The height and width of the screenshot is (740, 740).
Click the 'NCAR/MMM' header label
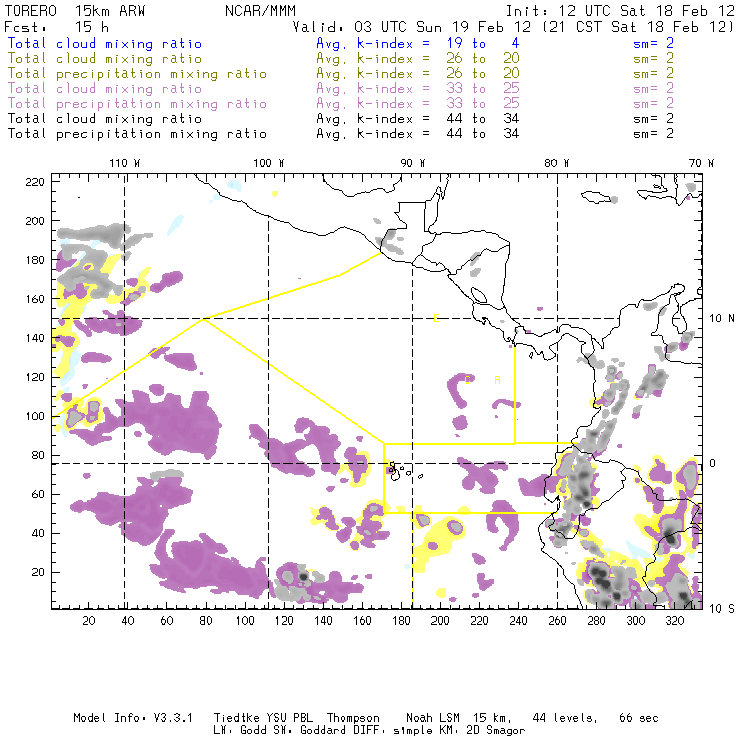261,11
